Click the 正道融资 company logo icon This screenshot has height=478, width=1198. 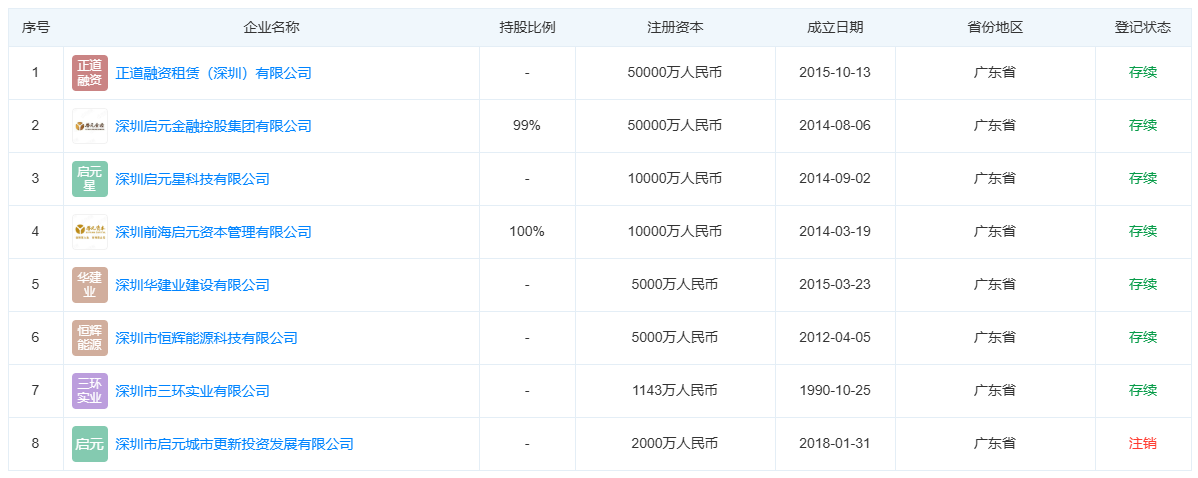tap(90, 73)
